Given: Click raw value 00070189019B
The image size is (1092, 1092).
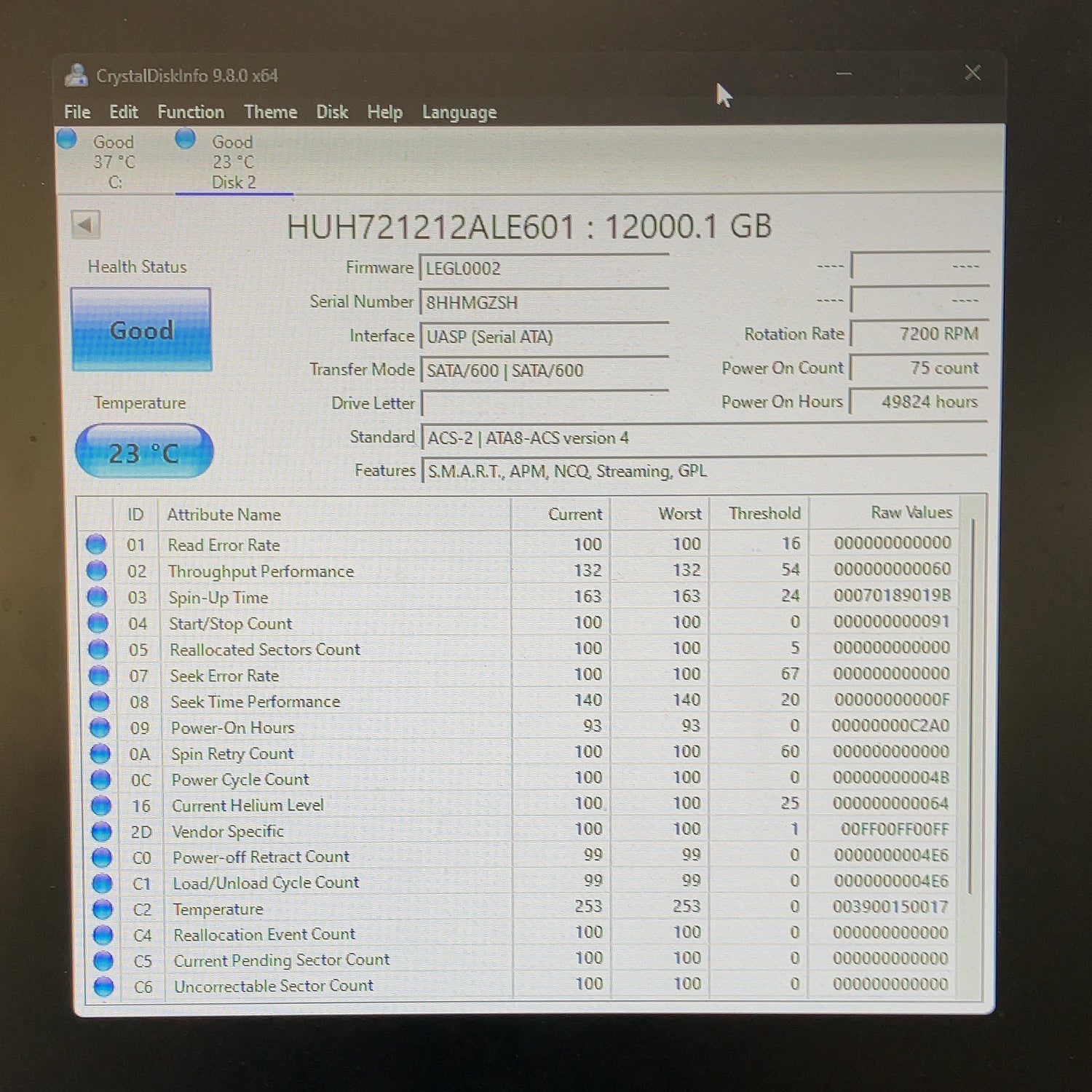Looking at the screenshot, I should (x=892, y=596).
